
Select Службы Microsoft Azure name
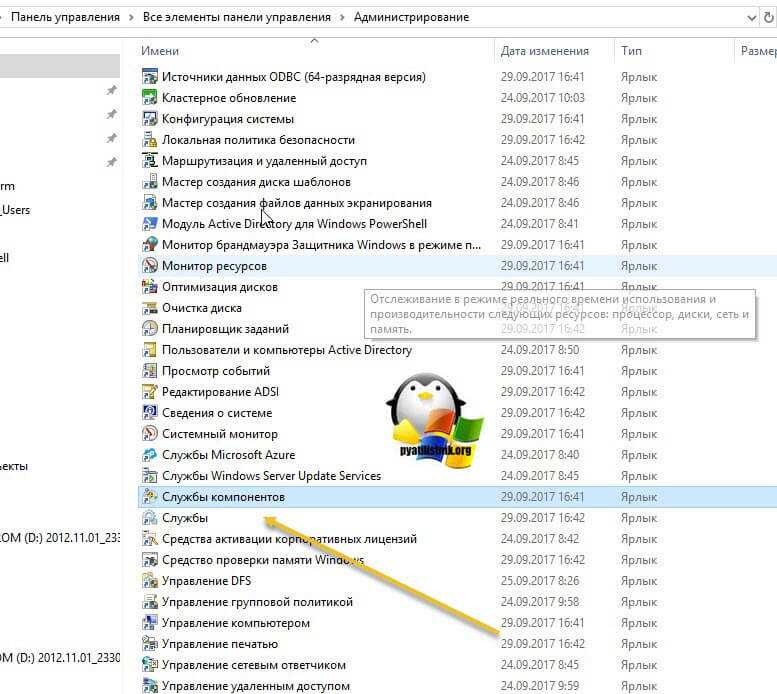point(228,455)
